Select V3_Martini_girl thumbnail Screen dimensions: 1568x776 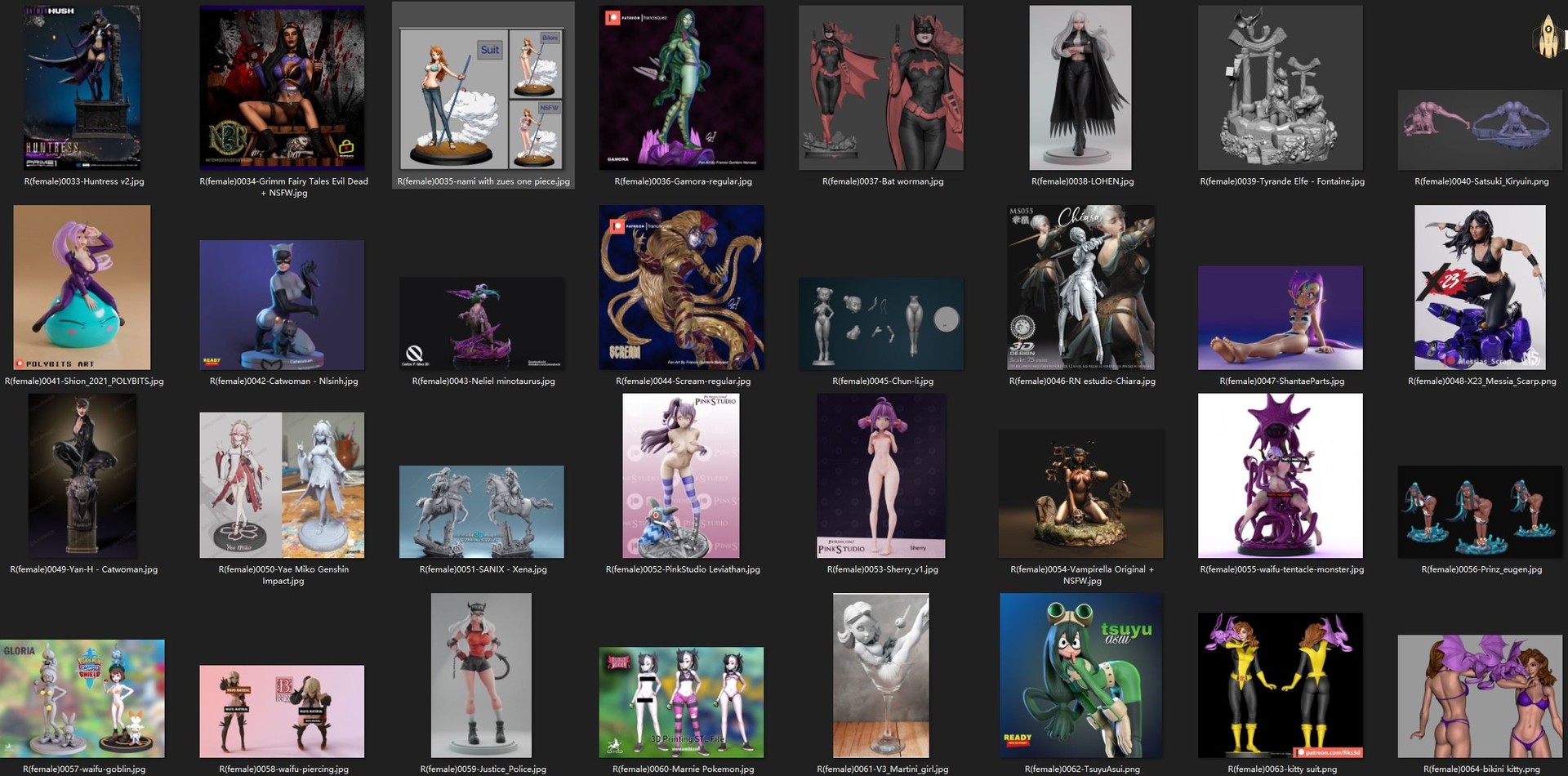tap(881, 676)
